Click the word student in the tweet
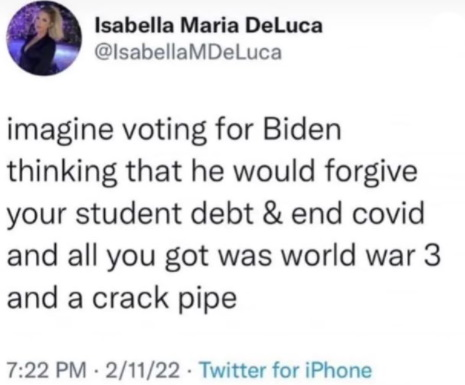Image resolution: width=465 pixels, height=385 pixels. click(129, 213)
